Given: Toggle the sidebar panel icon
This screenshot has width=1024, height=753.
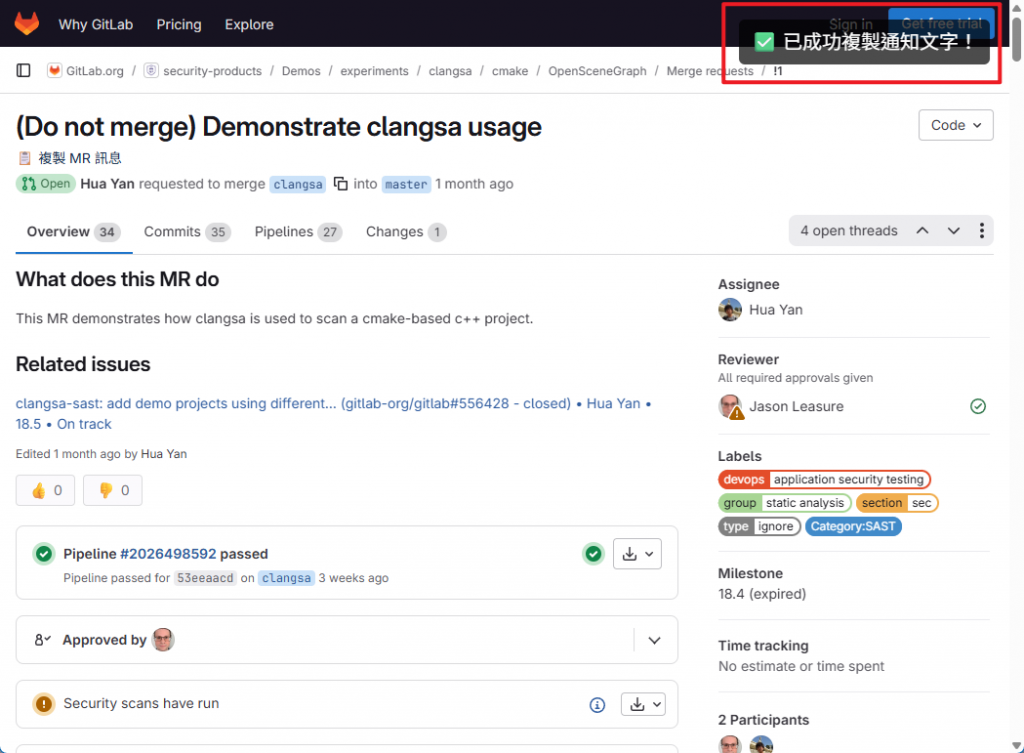Looking at the screenshot, I should click(24, 71).
